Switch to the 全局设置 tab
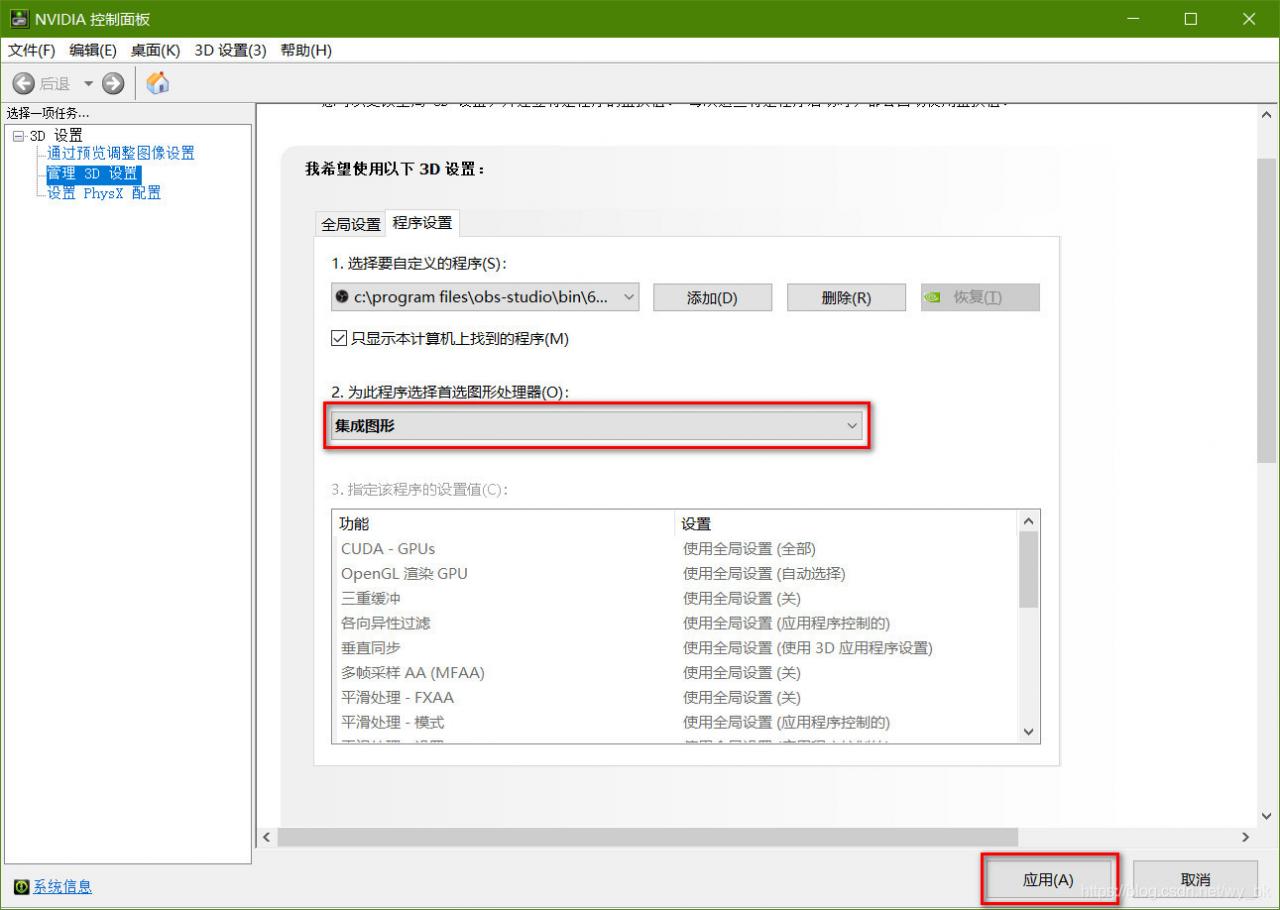The image size is (1280, 910). (x=350, y=225)
